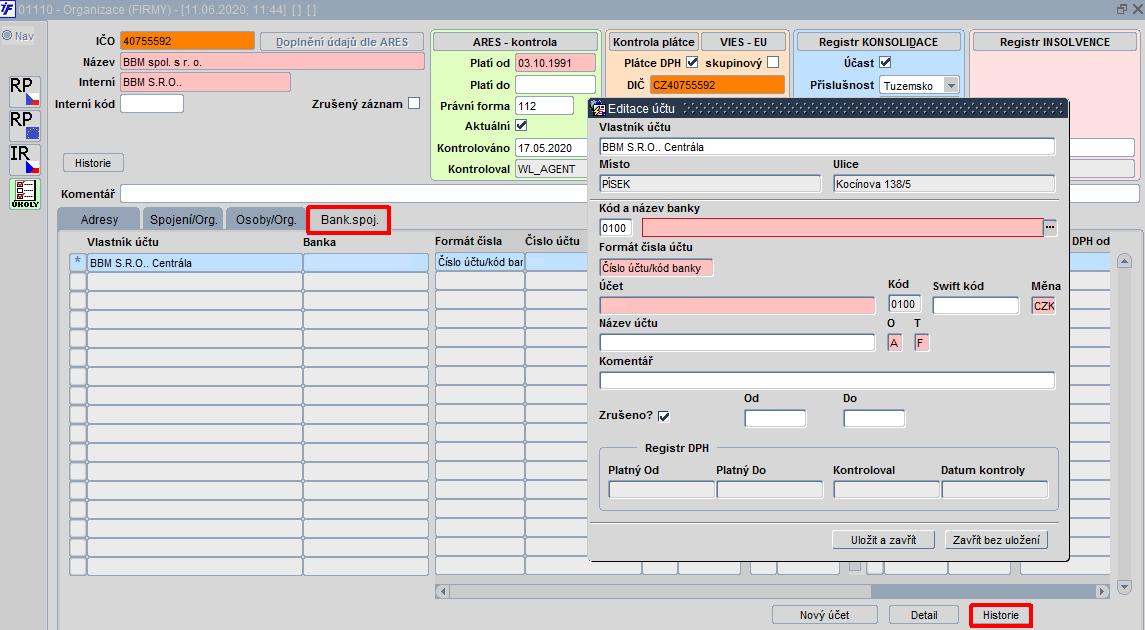1145x630 pixels.
Task: Click the horizontal scrollbar left arrow
Action: pos(443,591)
